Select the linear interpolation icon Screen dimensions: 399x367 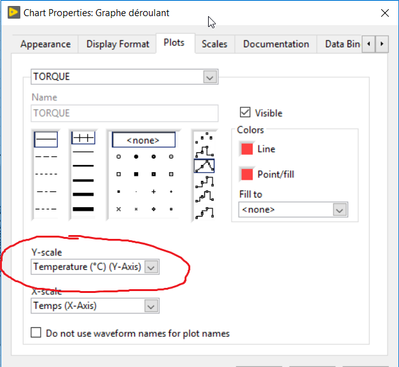pyautogui.click(x=204, y=166)
